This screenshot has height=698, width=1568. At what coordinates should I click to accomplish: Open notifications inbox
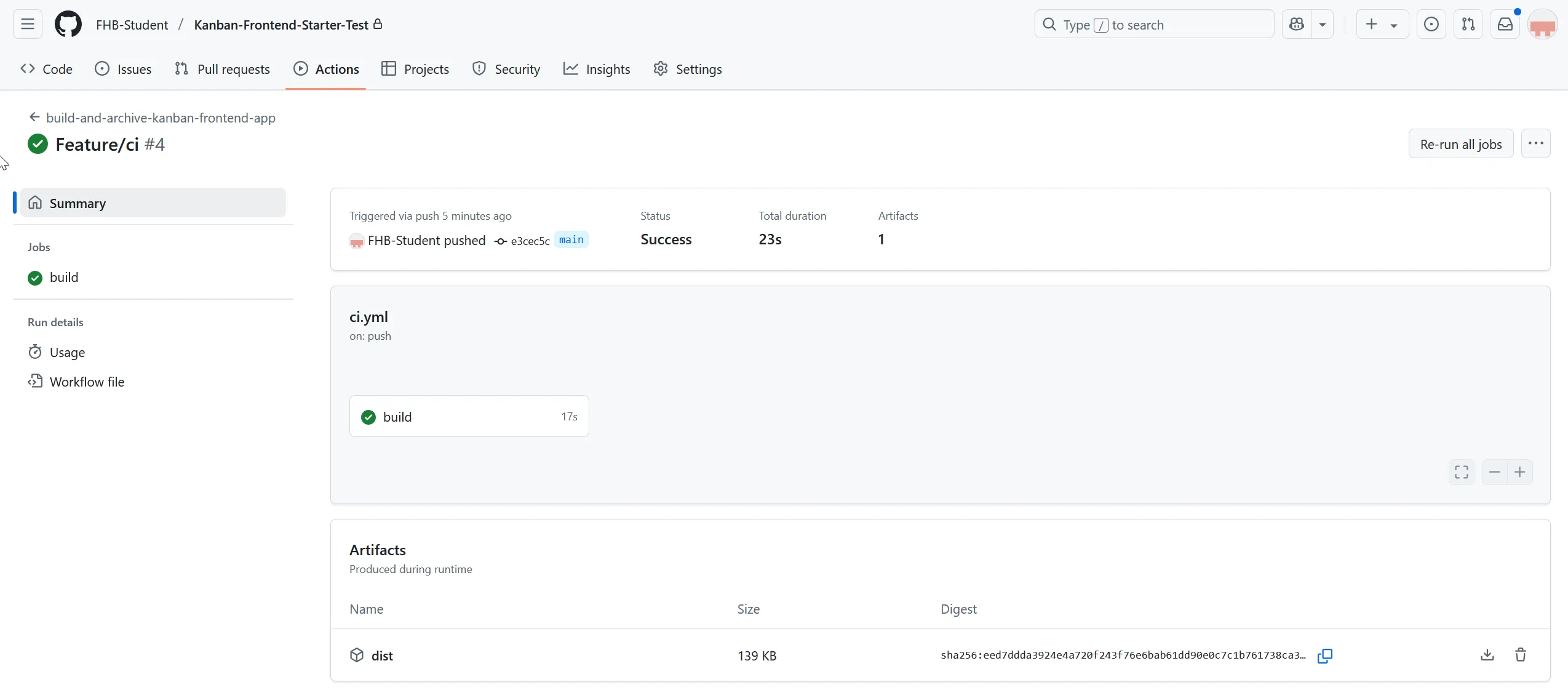(1505, 24)
